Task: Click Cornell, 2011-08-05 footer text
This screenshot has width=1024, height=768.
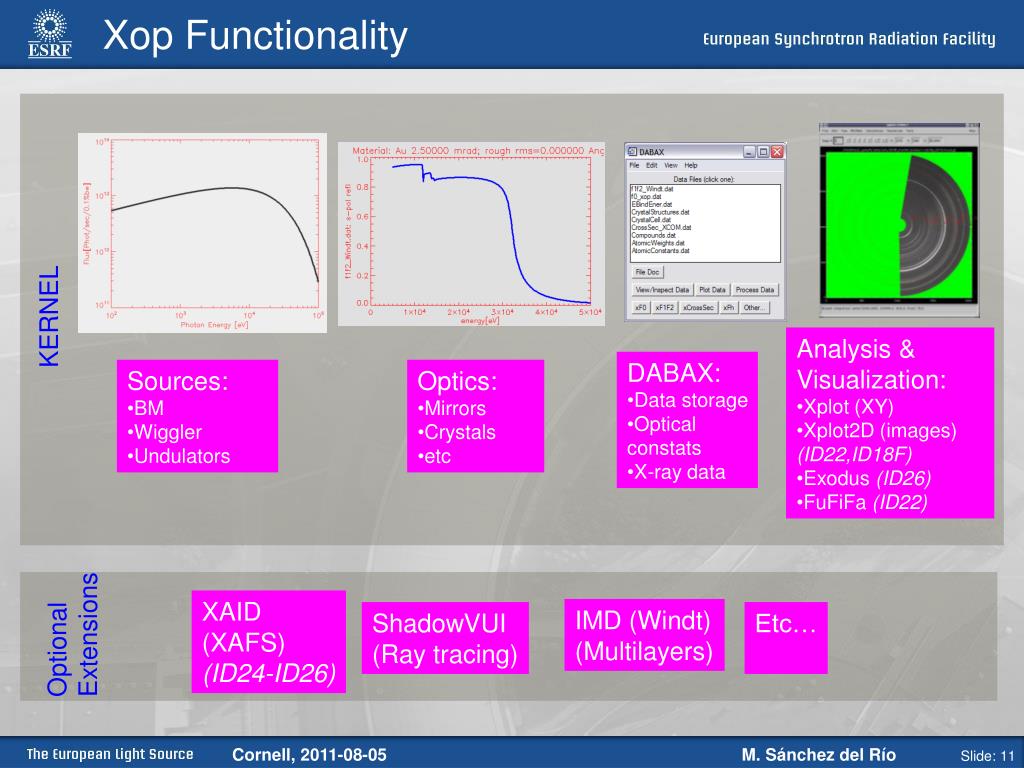Action: (309, 755)
